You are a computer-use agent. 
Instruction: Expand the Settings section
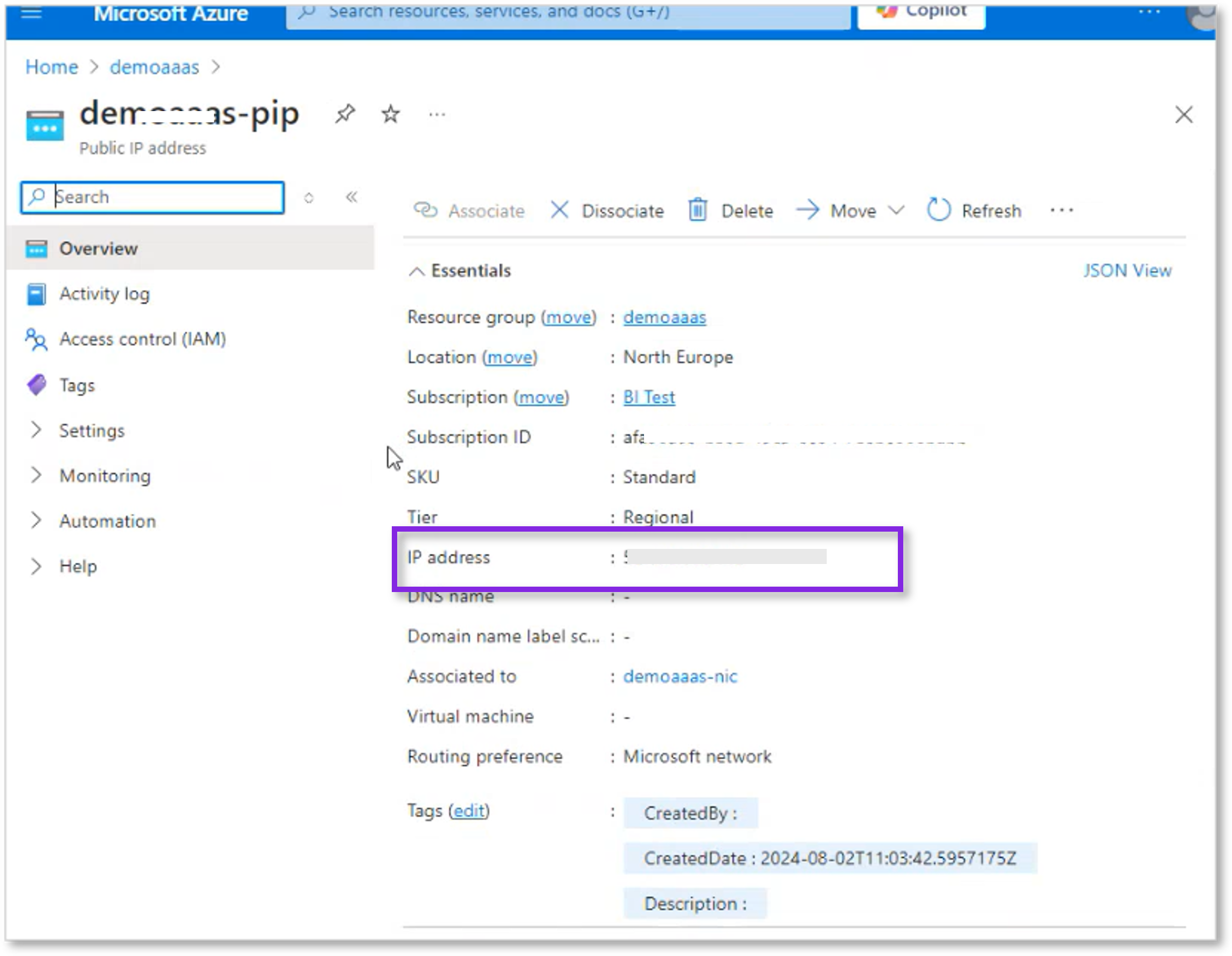click(x=92, y=431)
